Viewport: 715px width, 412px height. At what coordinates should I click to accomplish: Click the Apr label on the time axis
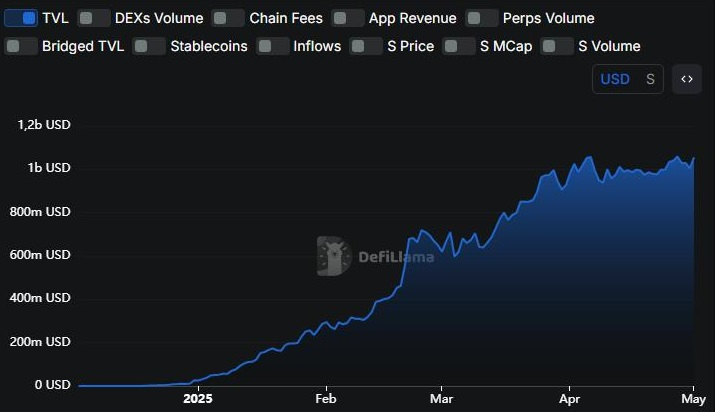pos(569,396)
